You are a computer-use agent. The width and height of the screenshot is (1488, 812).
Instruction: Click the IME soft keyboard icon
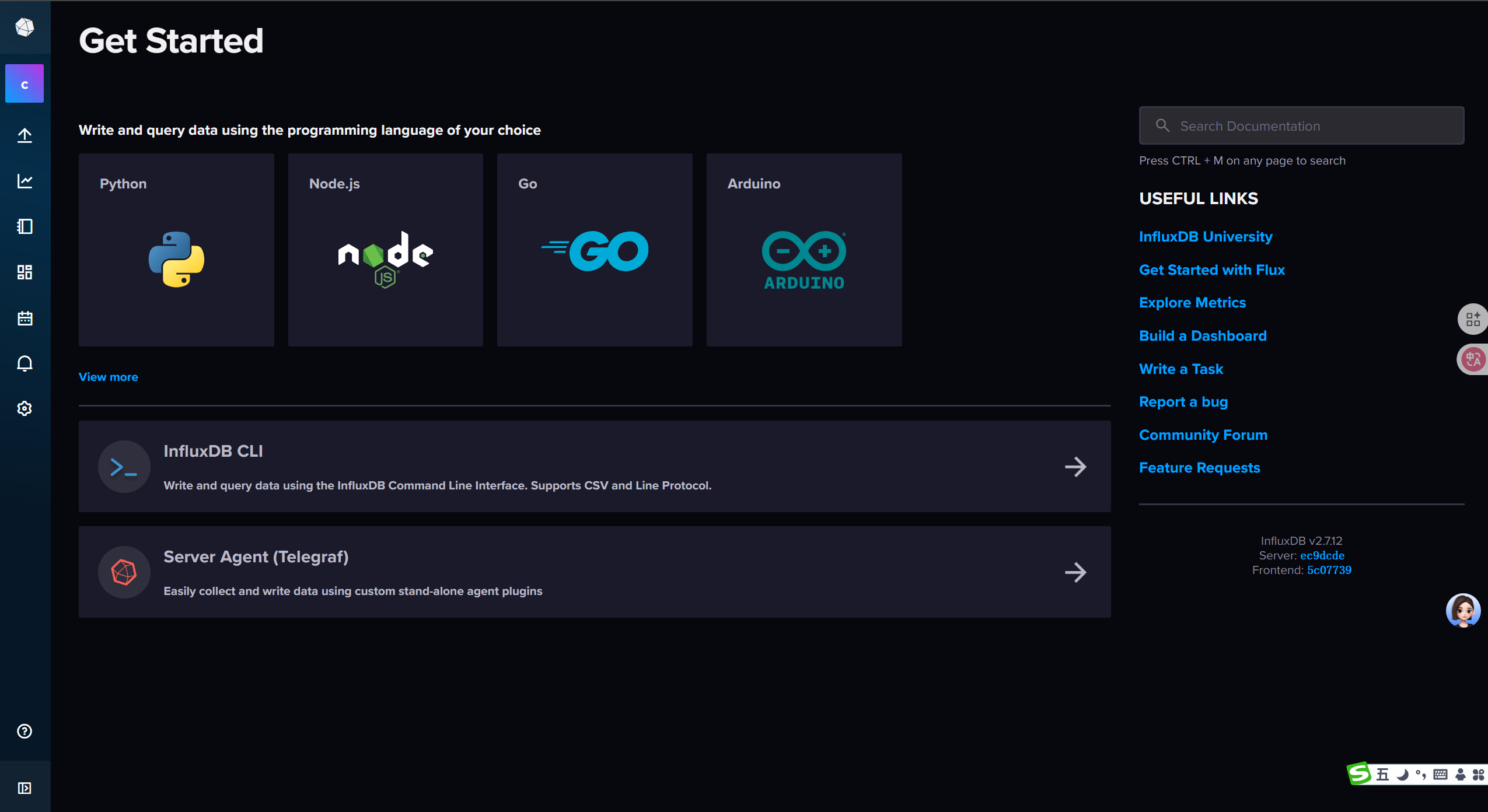[1440, 775]
